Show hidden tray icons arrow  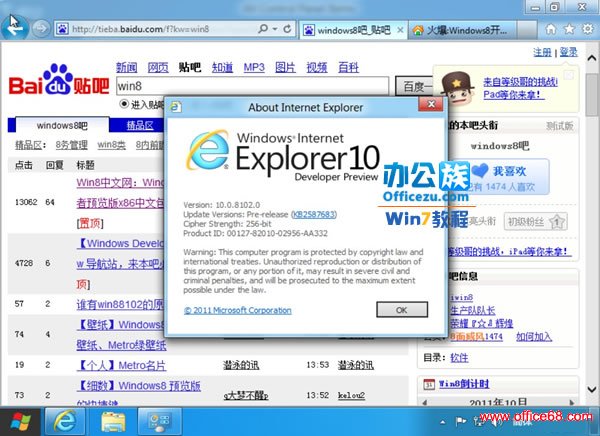443,422
